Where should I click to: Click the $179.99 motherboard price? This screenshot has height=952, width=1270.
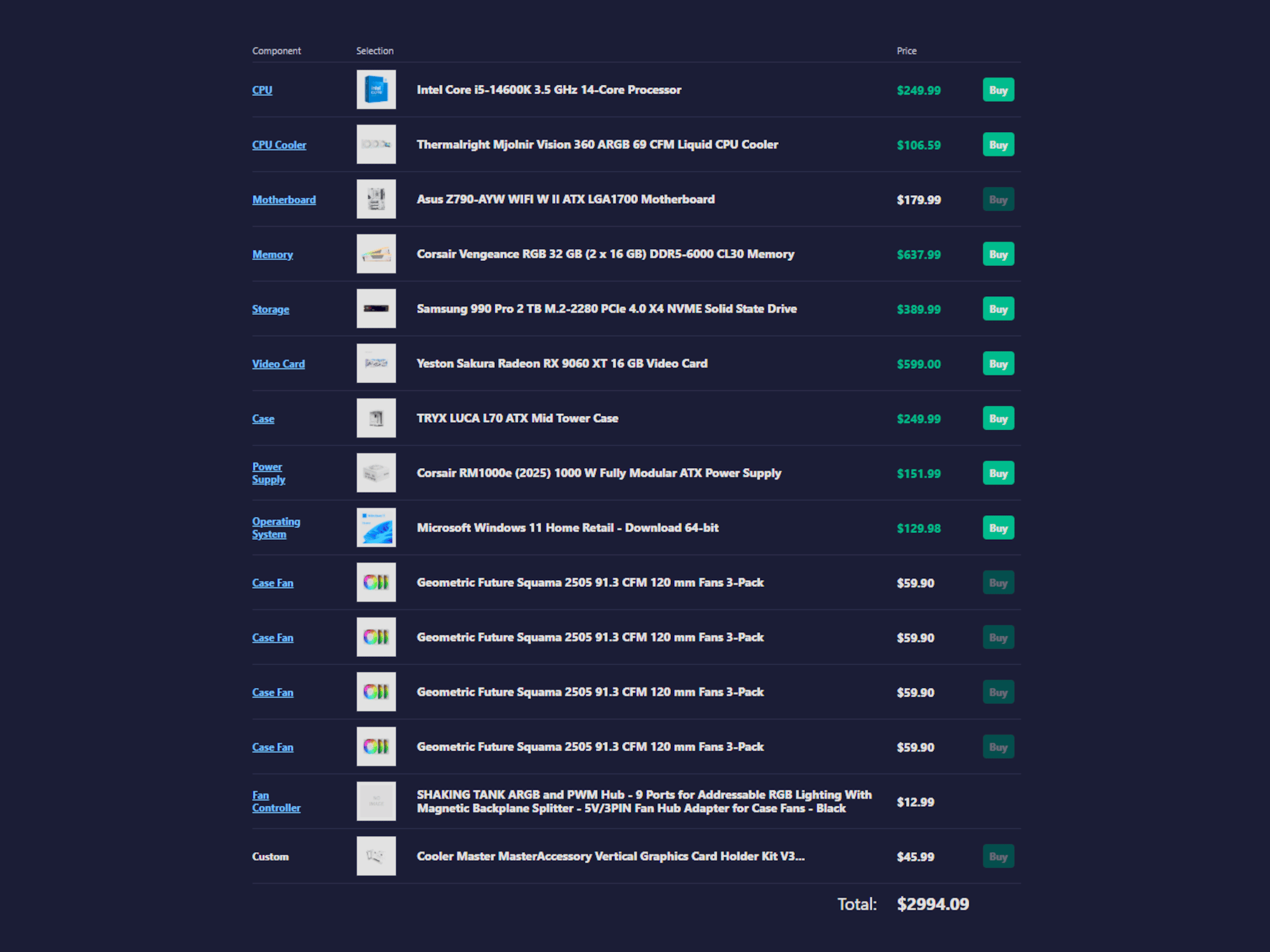[918, 200]
